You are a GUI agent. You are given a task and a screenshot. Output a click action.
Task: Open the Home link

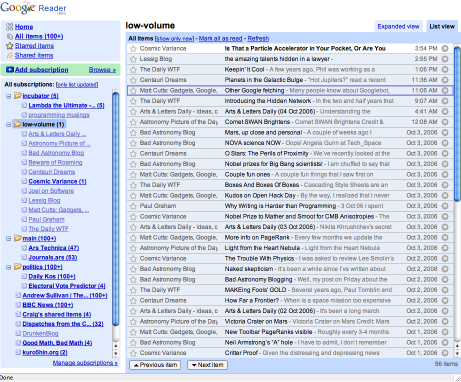[x=24, y=27]
